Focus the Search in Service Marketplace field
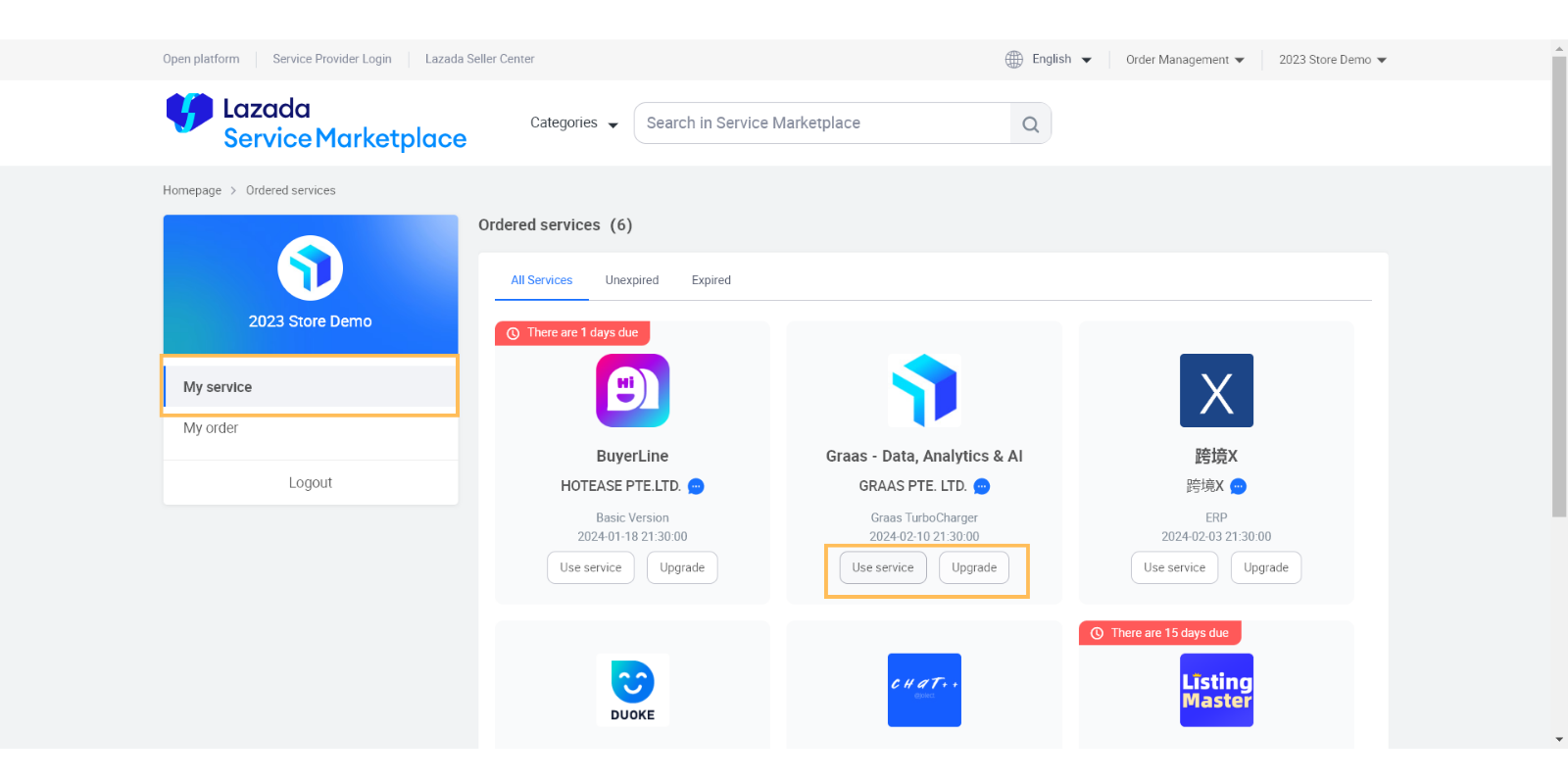The width and height of the screenshot is (1568, 784). (822, 122)
